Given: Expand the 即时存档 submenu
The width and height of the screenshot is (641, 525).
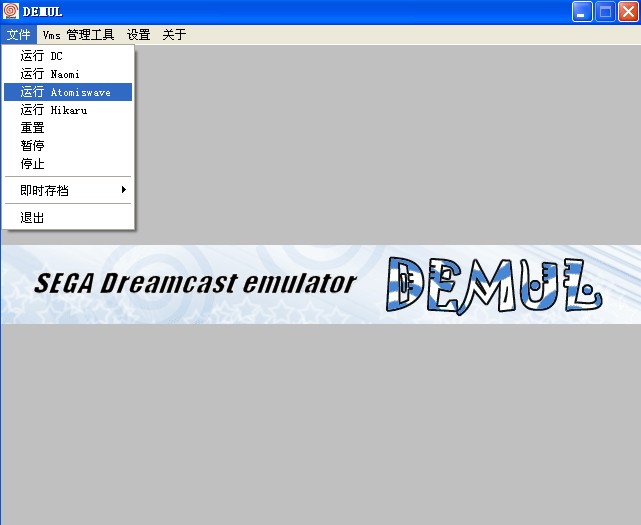Looking at the screenshot, I should 68,190.
